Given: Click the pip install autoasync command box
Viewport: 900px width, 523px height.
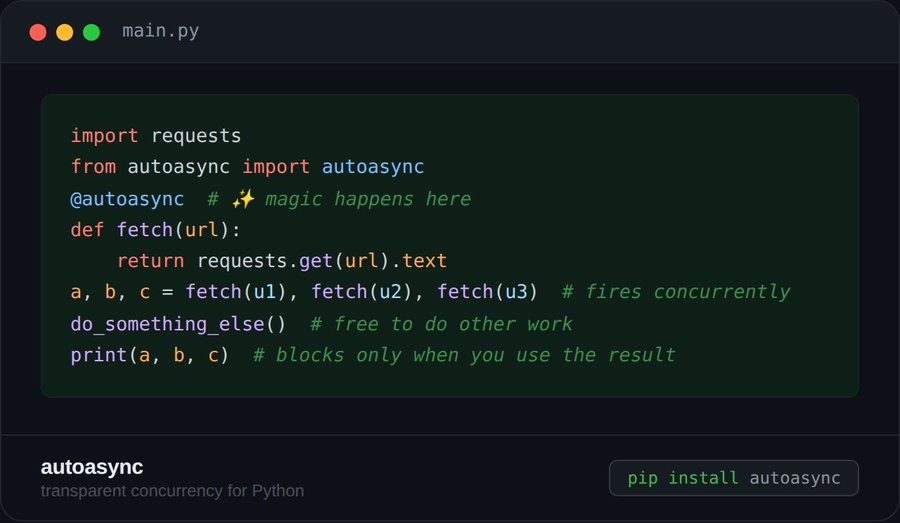Looking at the screenshot, I should click(734, 478).
